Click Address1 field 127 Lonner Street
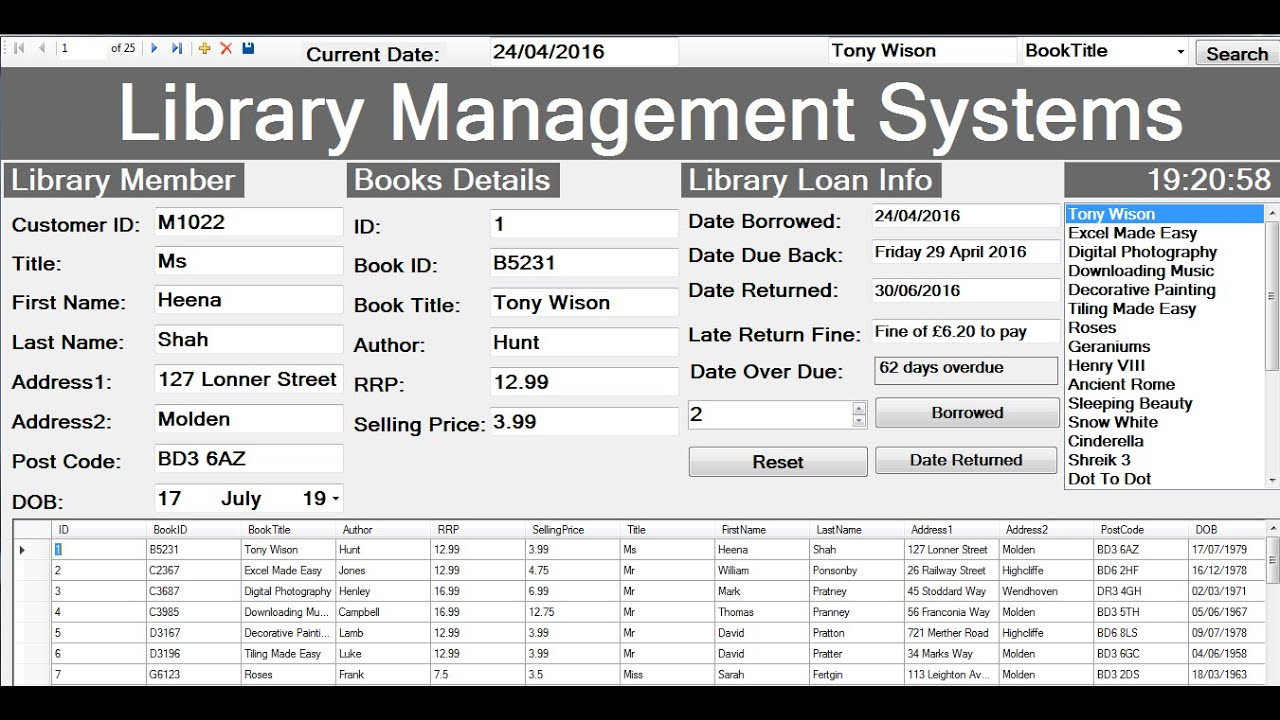 (249, 380)
